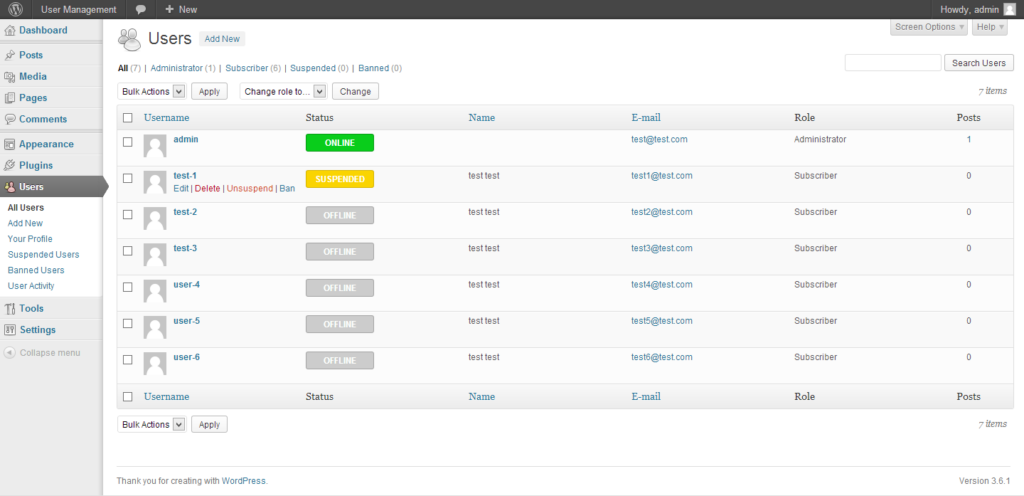This screenshot has width=1024, height=496.
Task: Check the box for user test-3
Action: click(128, 251)
